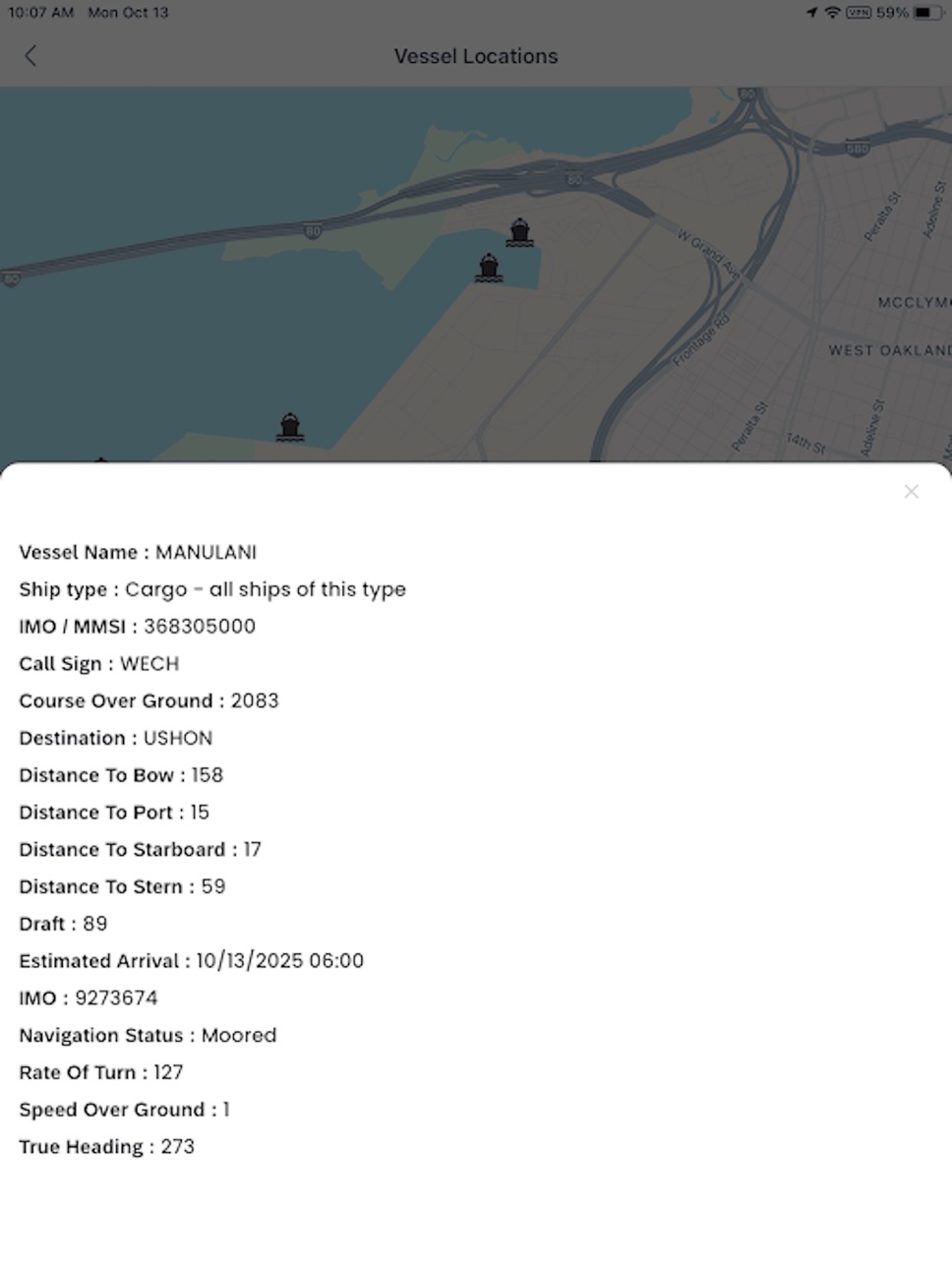Select the IMO / MMSI 368305000 row

tap(138, 627)
